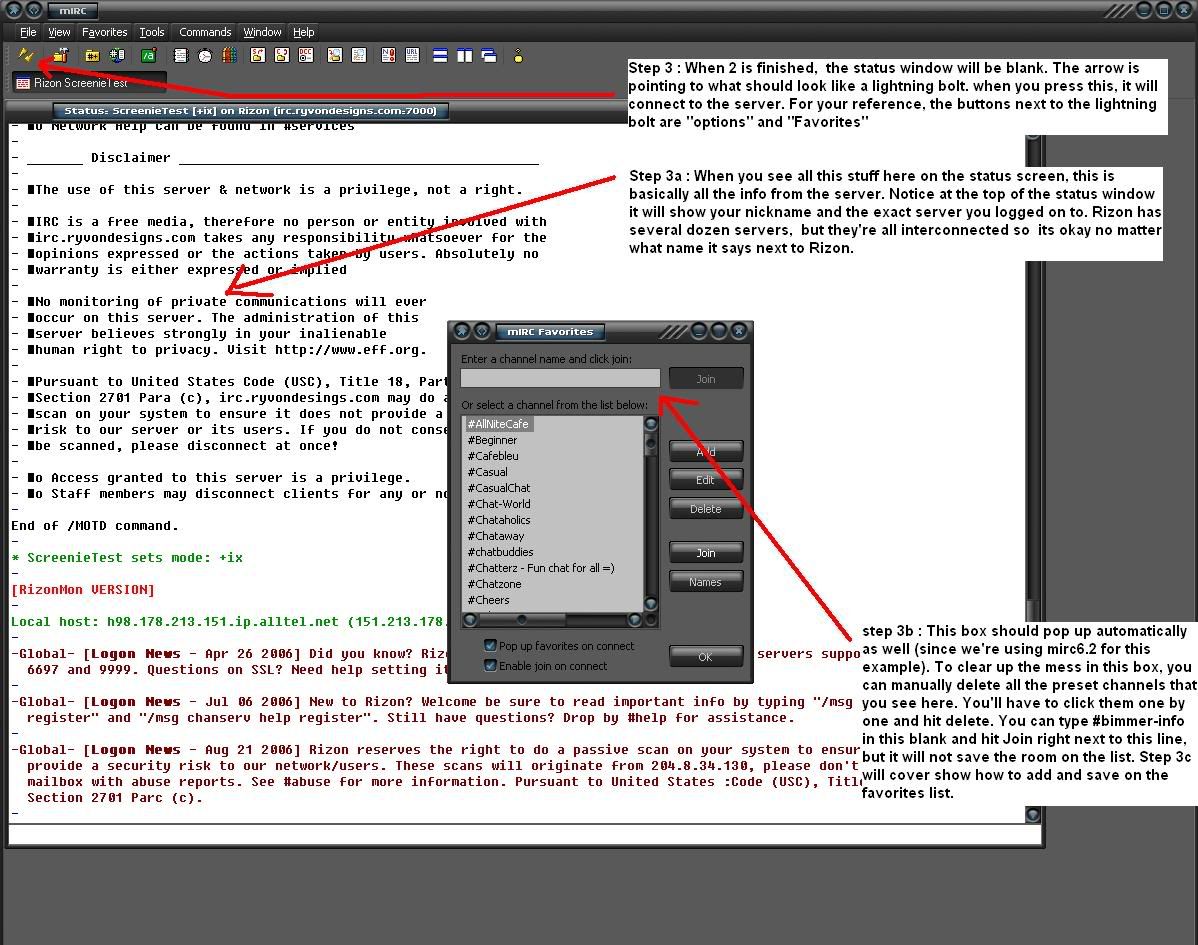Click the 'End of /MOTD command.' line

click(x=95, y=526)
